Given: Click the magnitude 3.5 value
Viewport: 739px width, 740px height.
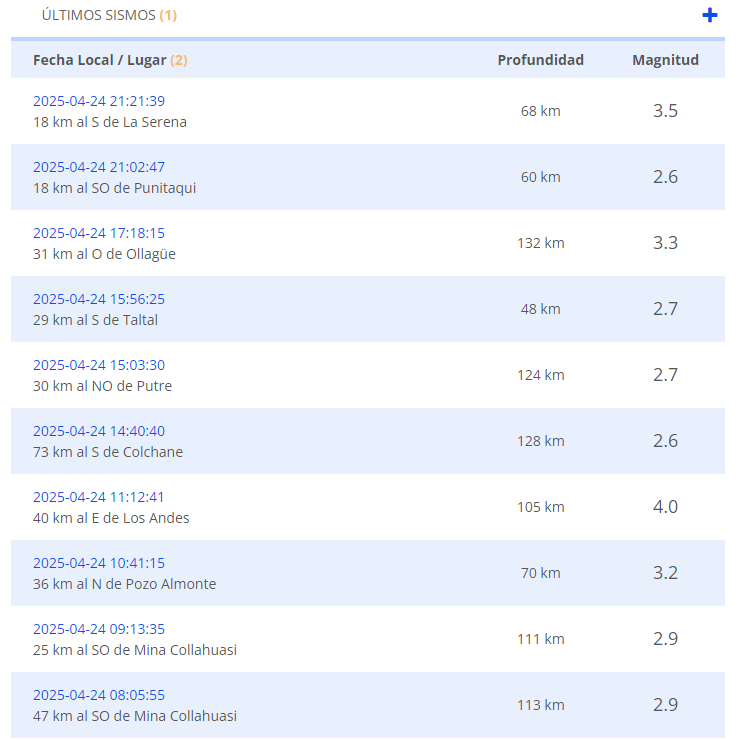Looking at the screenshot, I should [665, 111].
